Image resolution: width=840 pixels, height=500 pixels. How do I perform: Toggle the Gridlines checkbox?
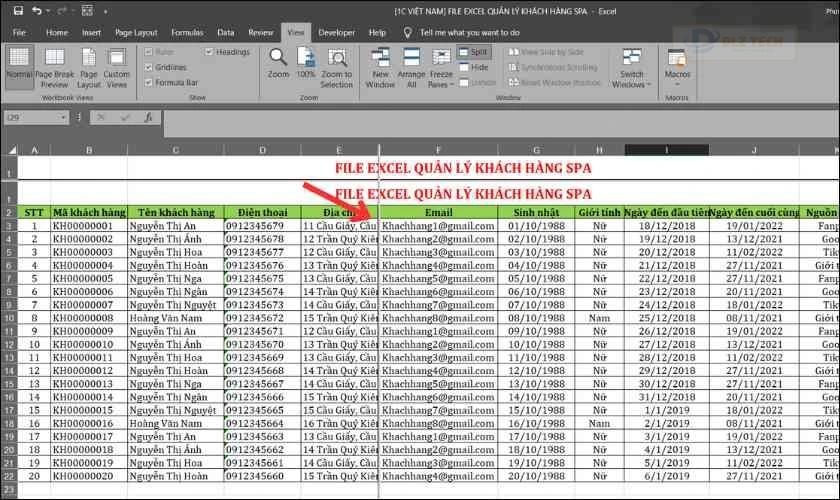149,68
